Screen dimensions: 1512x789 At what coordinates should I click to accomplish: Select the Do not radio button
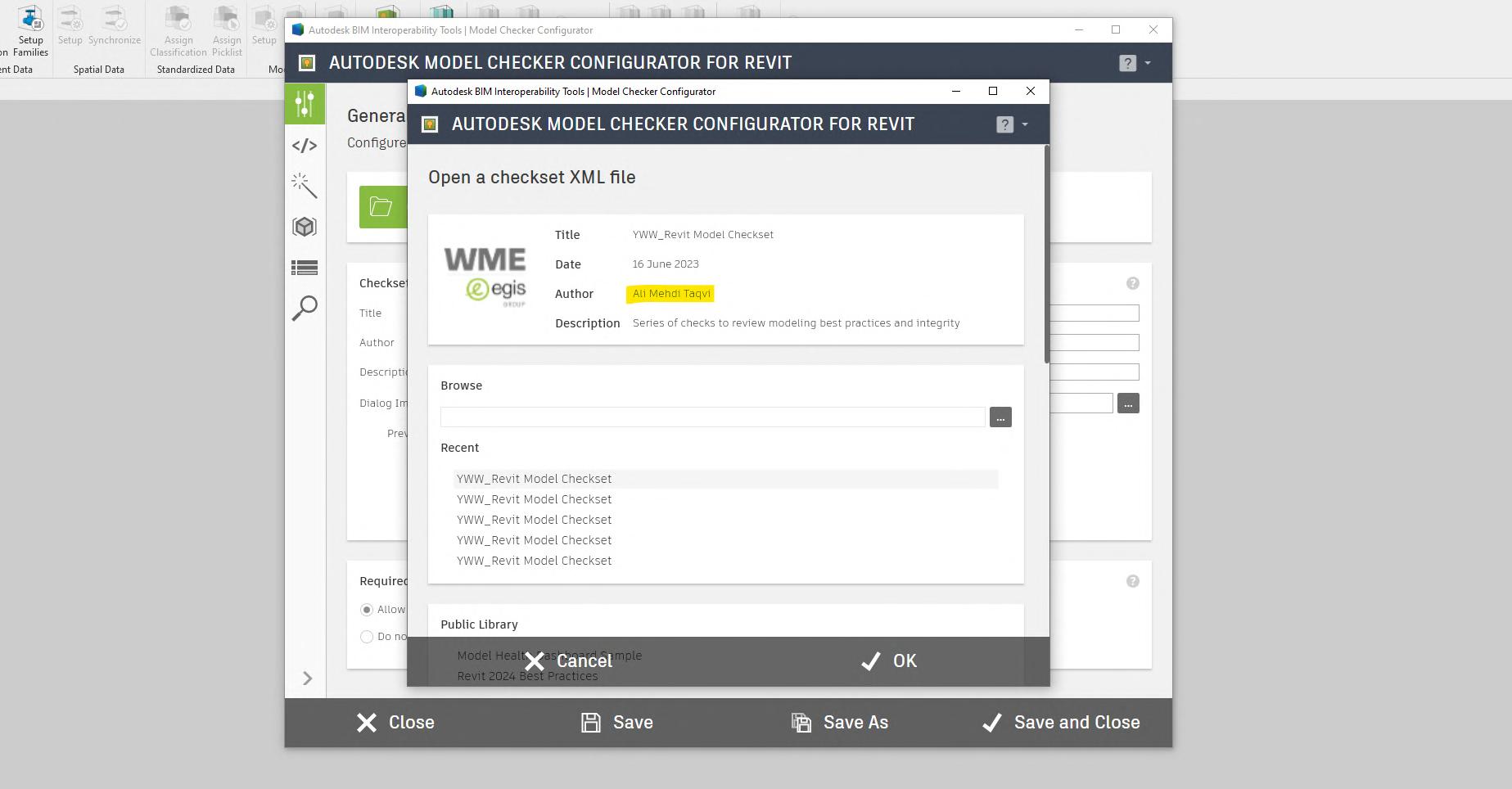pyautogui.click(x=367, y=637)
